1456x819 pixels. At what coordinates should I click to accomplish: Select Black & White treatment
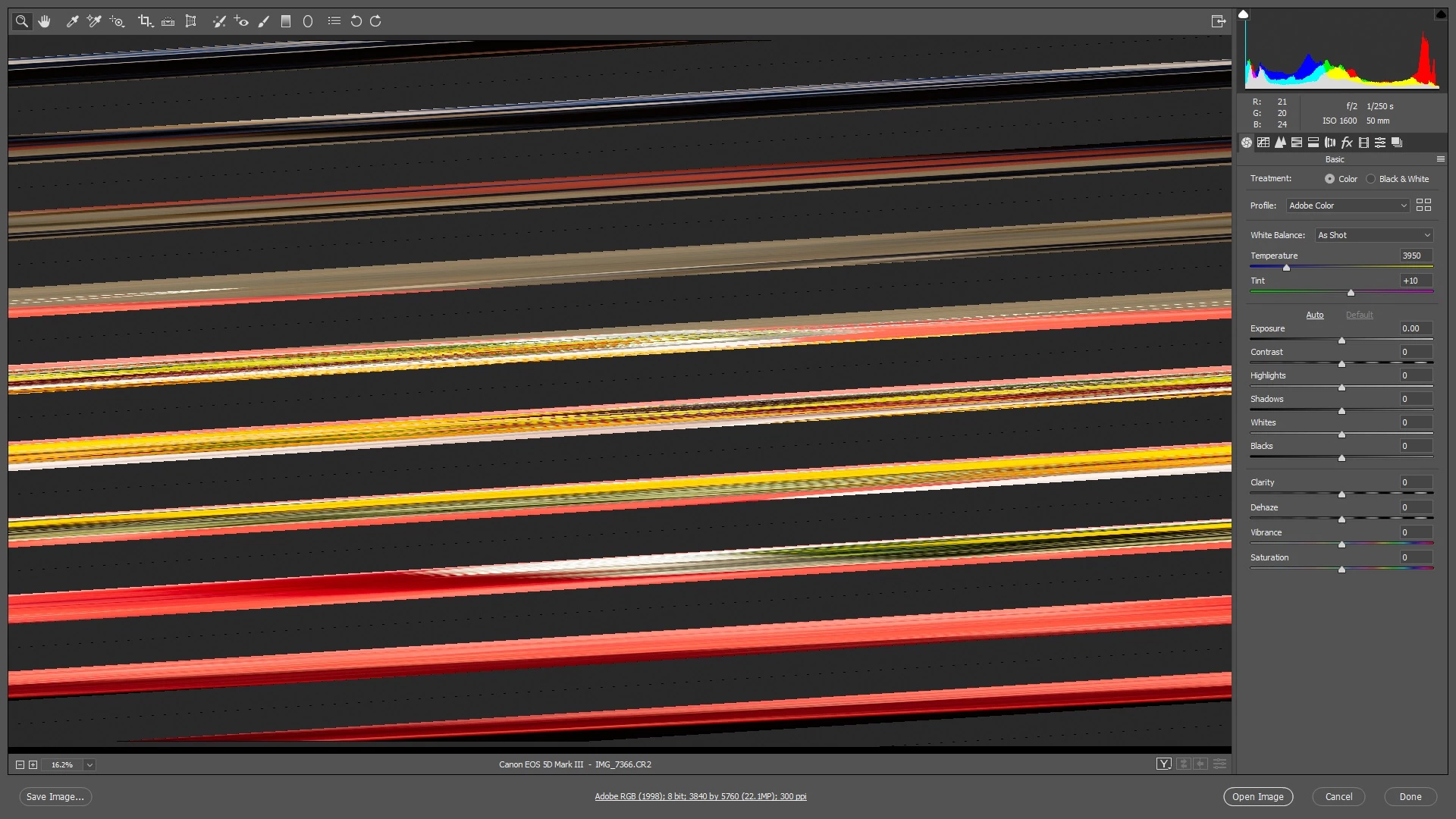1370,179
